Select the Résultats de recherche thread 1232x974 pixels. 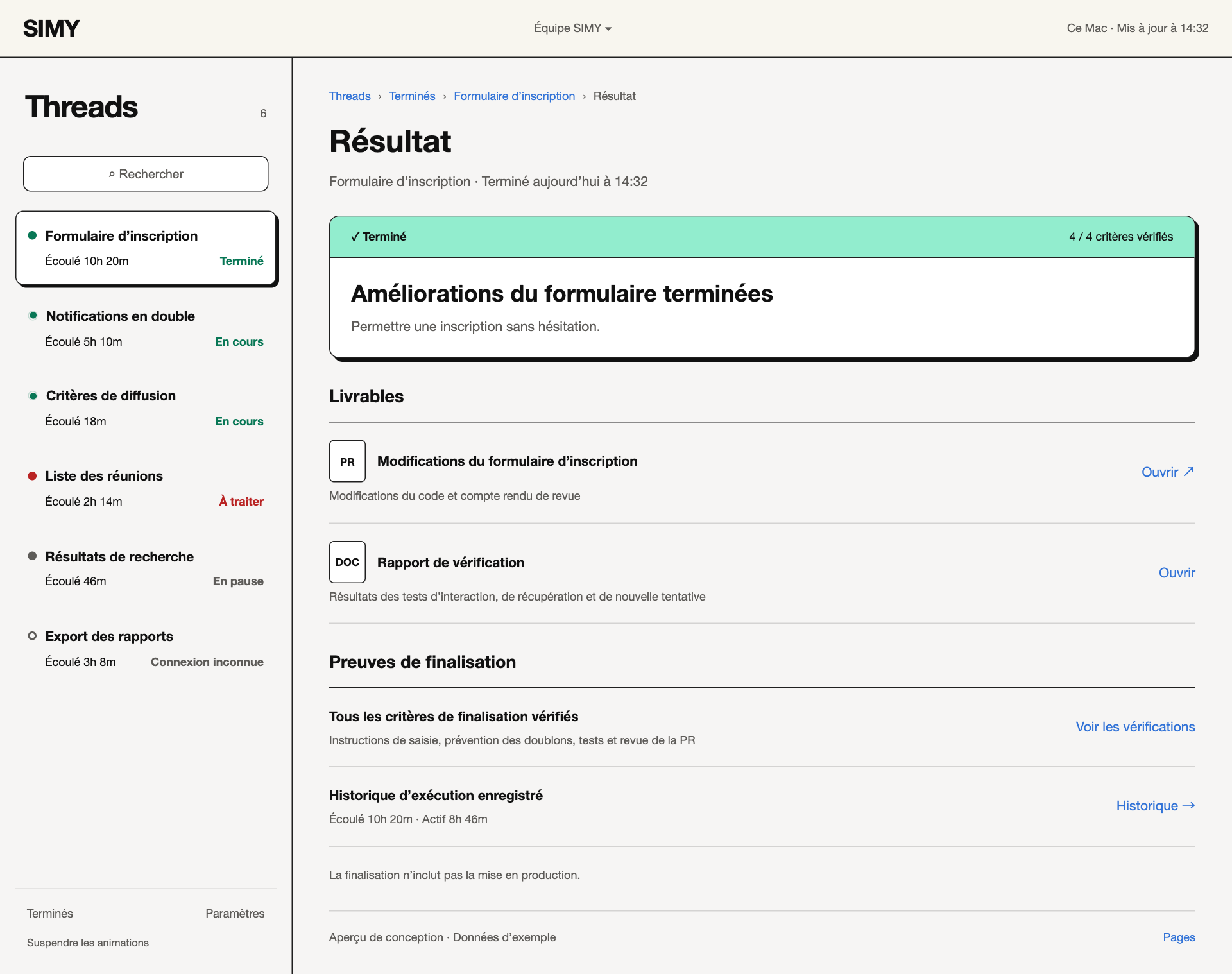pos(146,568)
